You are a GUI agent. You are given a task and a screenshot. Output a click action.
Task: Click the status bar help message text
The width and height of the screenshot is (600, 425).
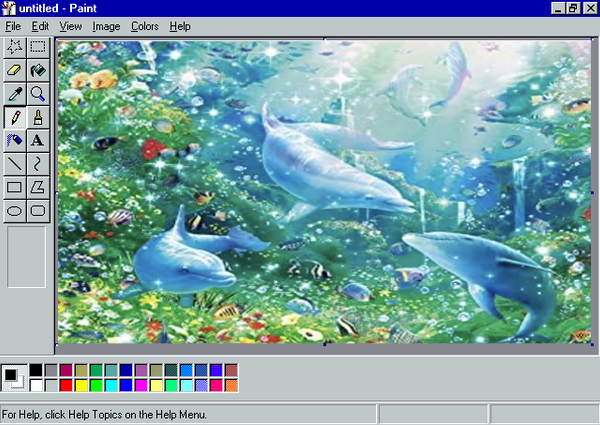104,415
